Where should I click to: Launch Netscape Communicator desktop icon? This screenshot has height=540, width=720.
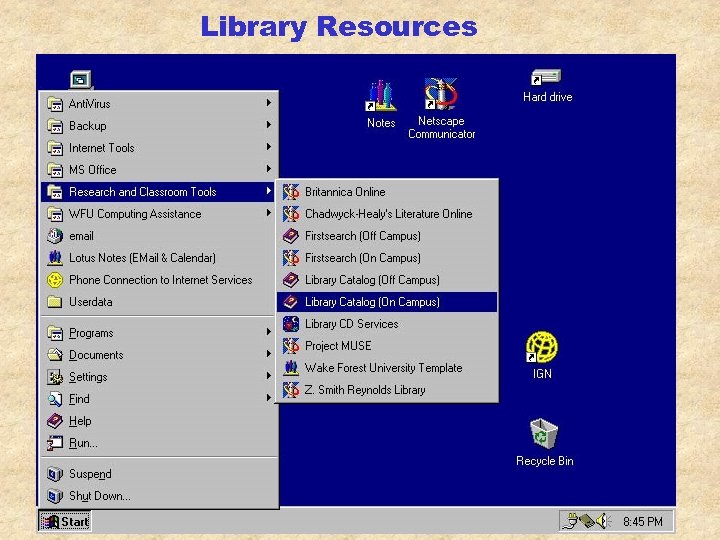[x=441, y=94]
